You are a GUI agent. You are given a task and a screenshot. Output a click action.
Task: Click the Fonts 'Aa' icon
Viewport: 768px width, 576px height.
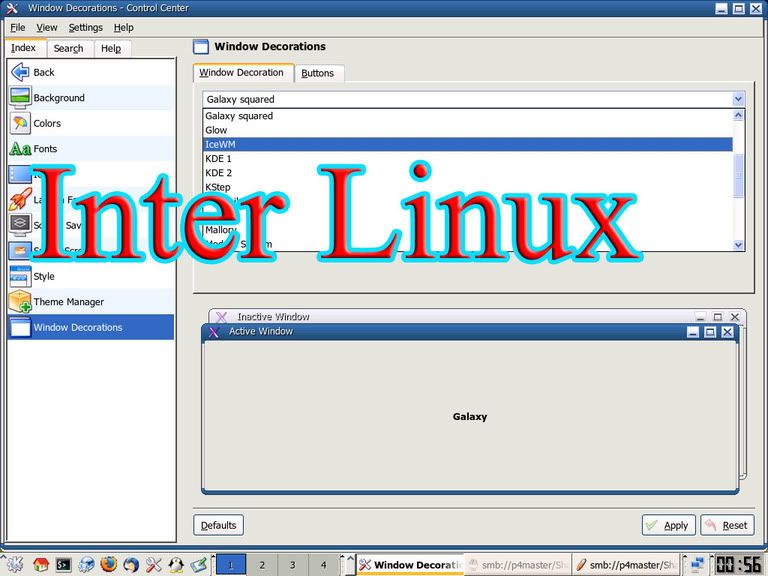[20, 148]
